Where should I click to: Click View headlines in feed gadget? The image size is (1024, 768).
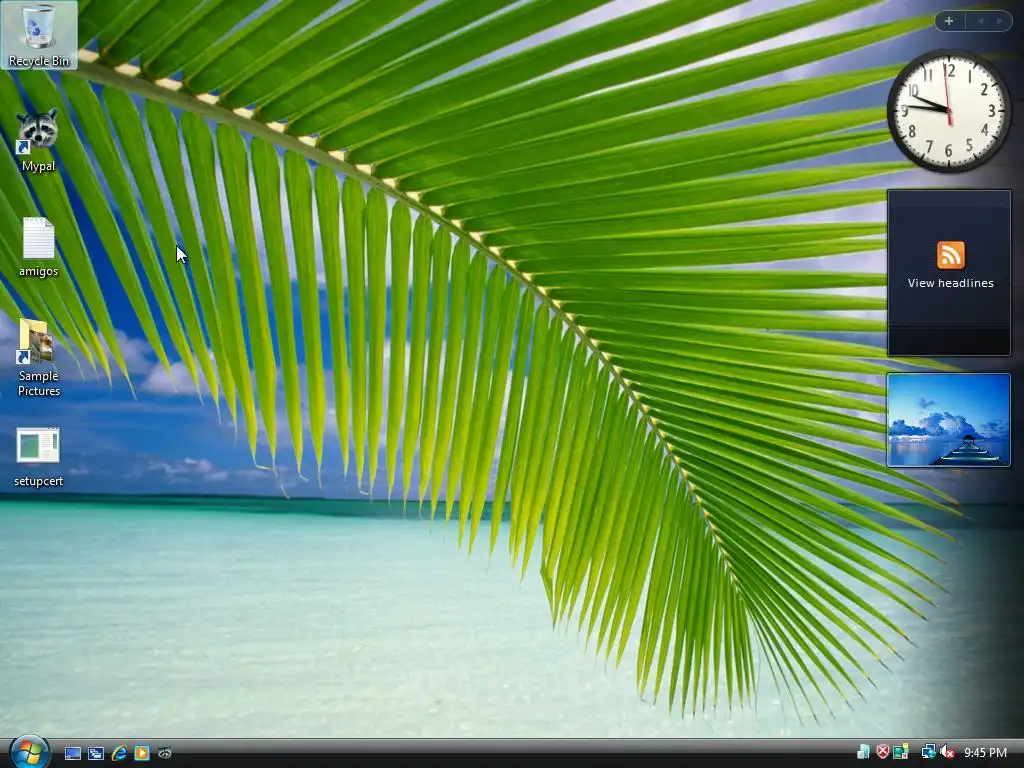(x=950, y=283)
